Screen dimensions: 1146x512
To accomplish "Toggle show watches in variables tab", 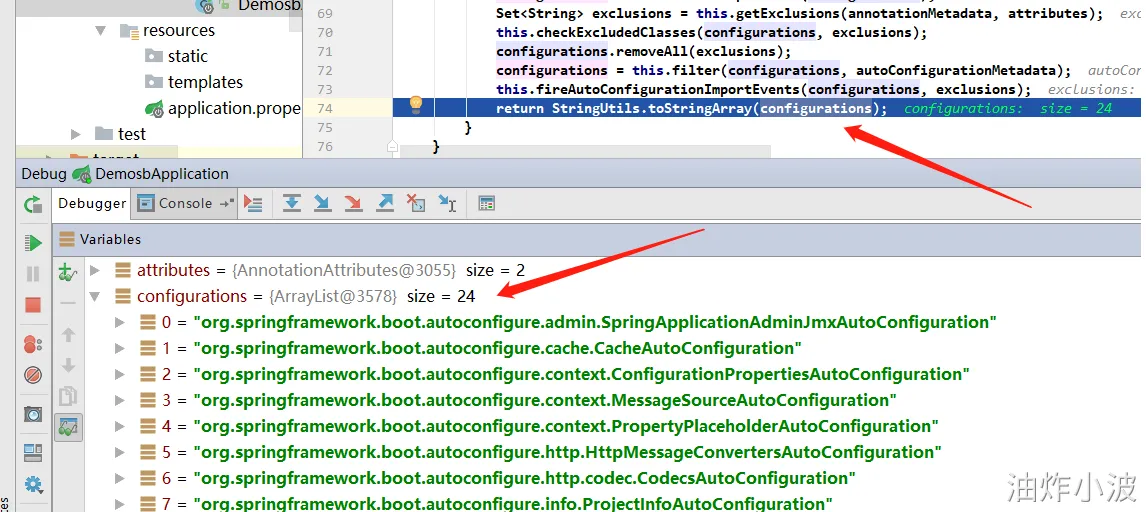I will click(x=68, y=427).
